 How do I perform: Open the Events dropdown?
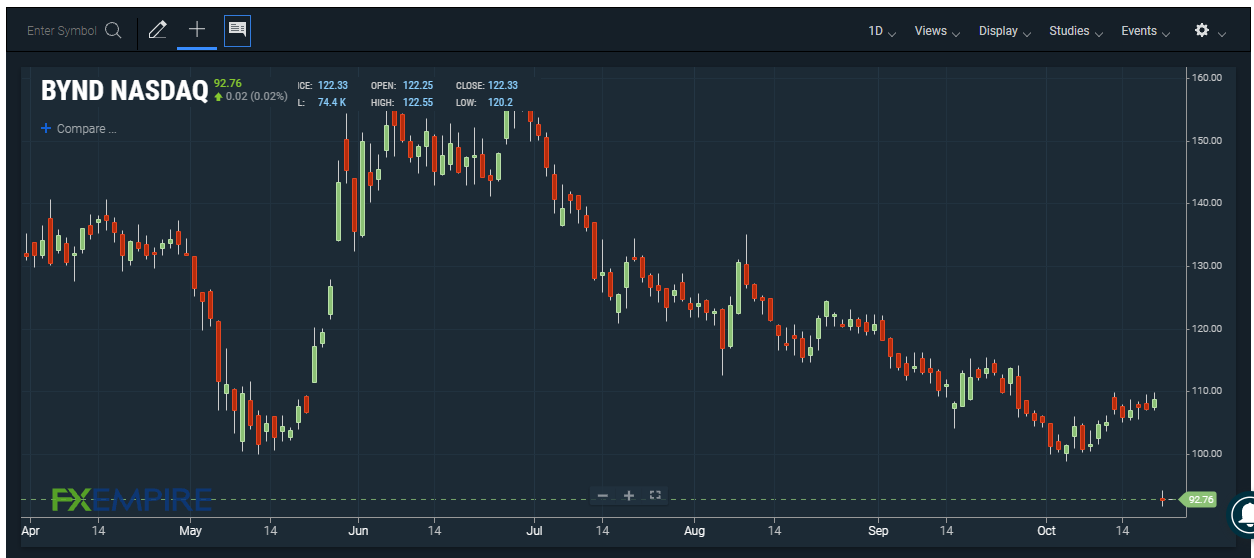tap(1145, 31)
